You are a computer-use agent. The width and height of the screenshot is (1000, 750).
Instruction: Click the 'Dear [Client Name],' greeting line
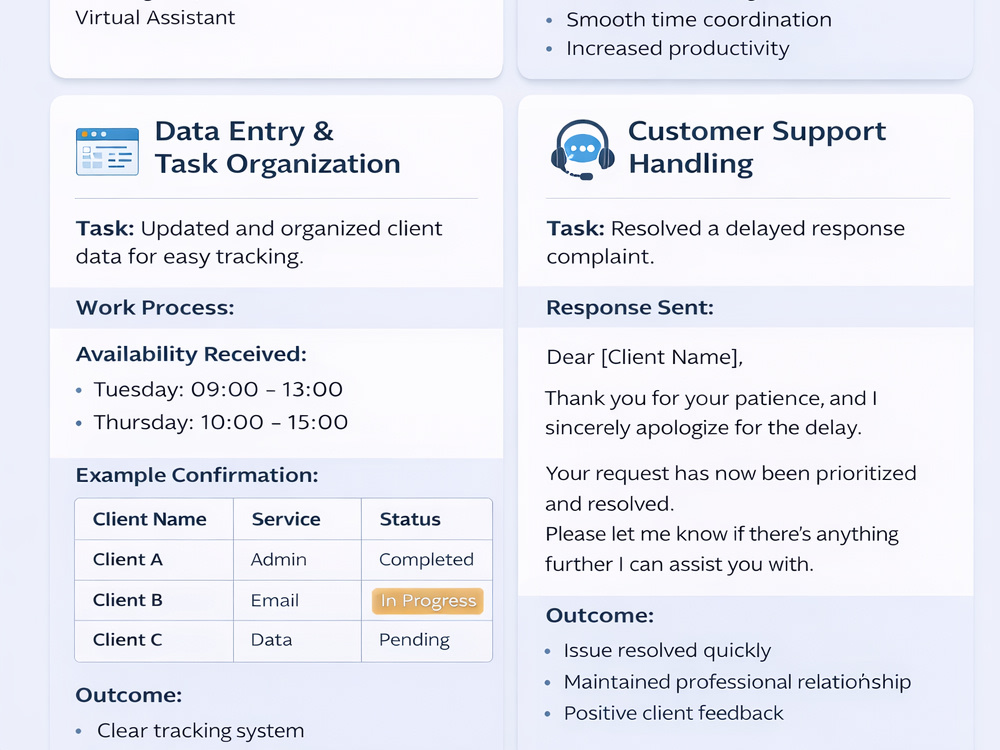[x=644, y=357]
